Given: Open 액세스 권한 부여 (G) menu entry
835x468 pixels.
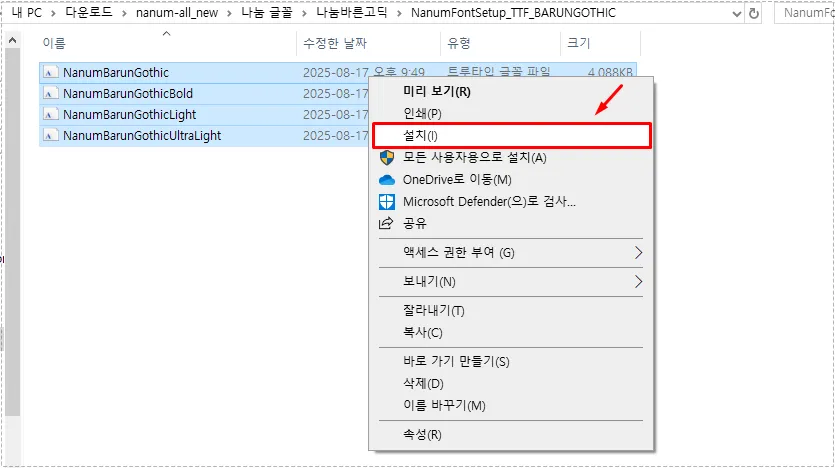Looking at the screenshot, I should (x=511, y=252).
